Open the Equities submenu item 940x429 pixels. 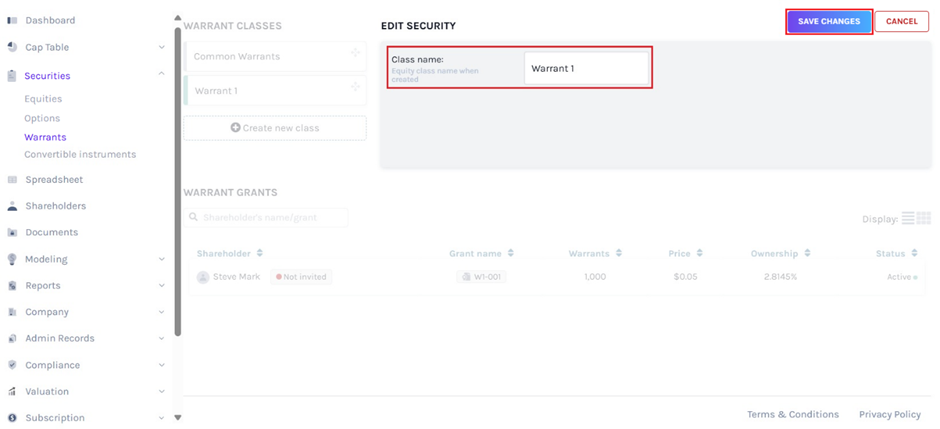(x=43, y=99)
